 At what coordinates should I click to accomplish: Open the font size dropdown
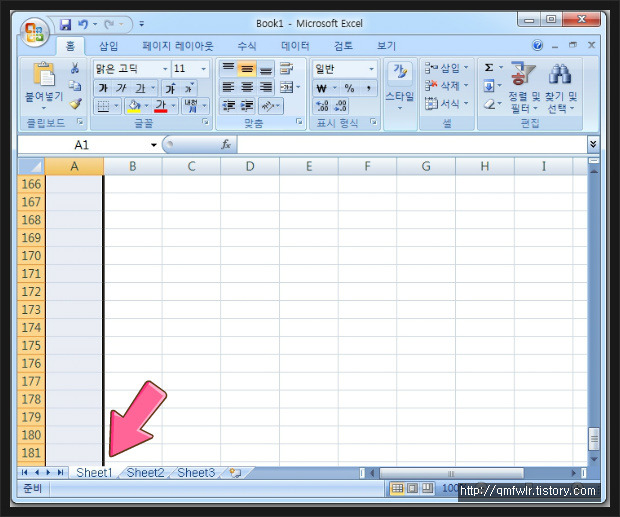point(204,69)
